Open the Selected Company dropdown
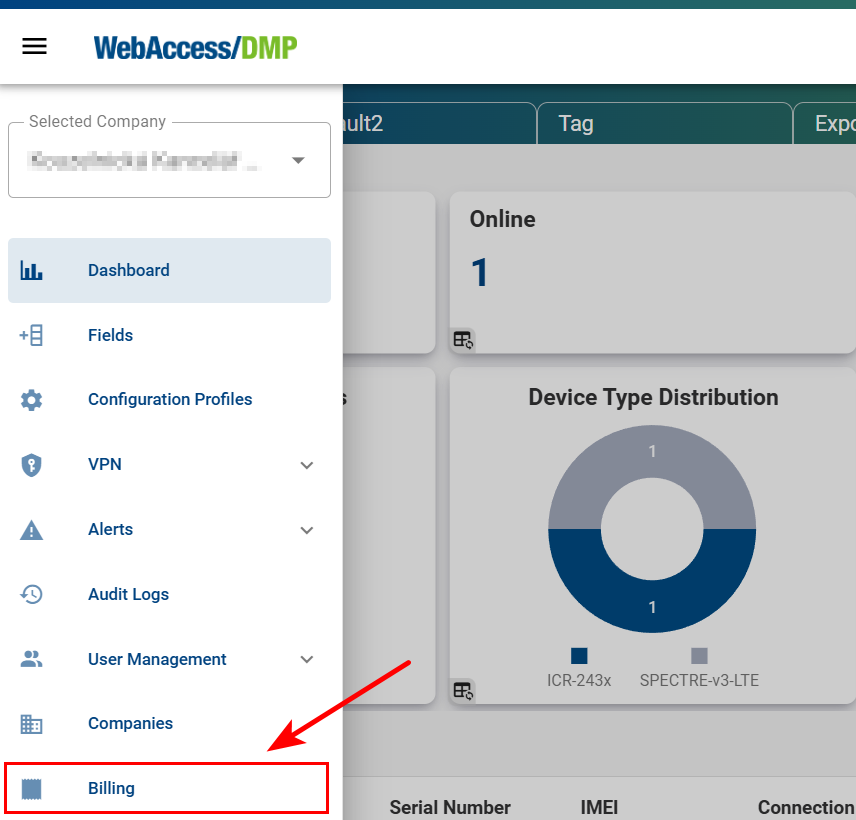Viewport: 856px width, 820px height. (x=298, y=160)
